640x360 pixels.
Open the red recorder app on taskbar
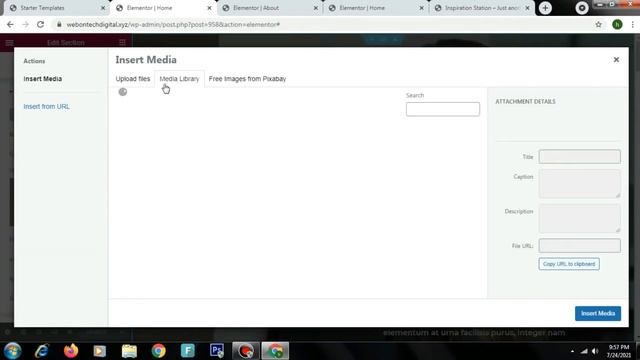coord(246,351)
